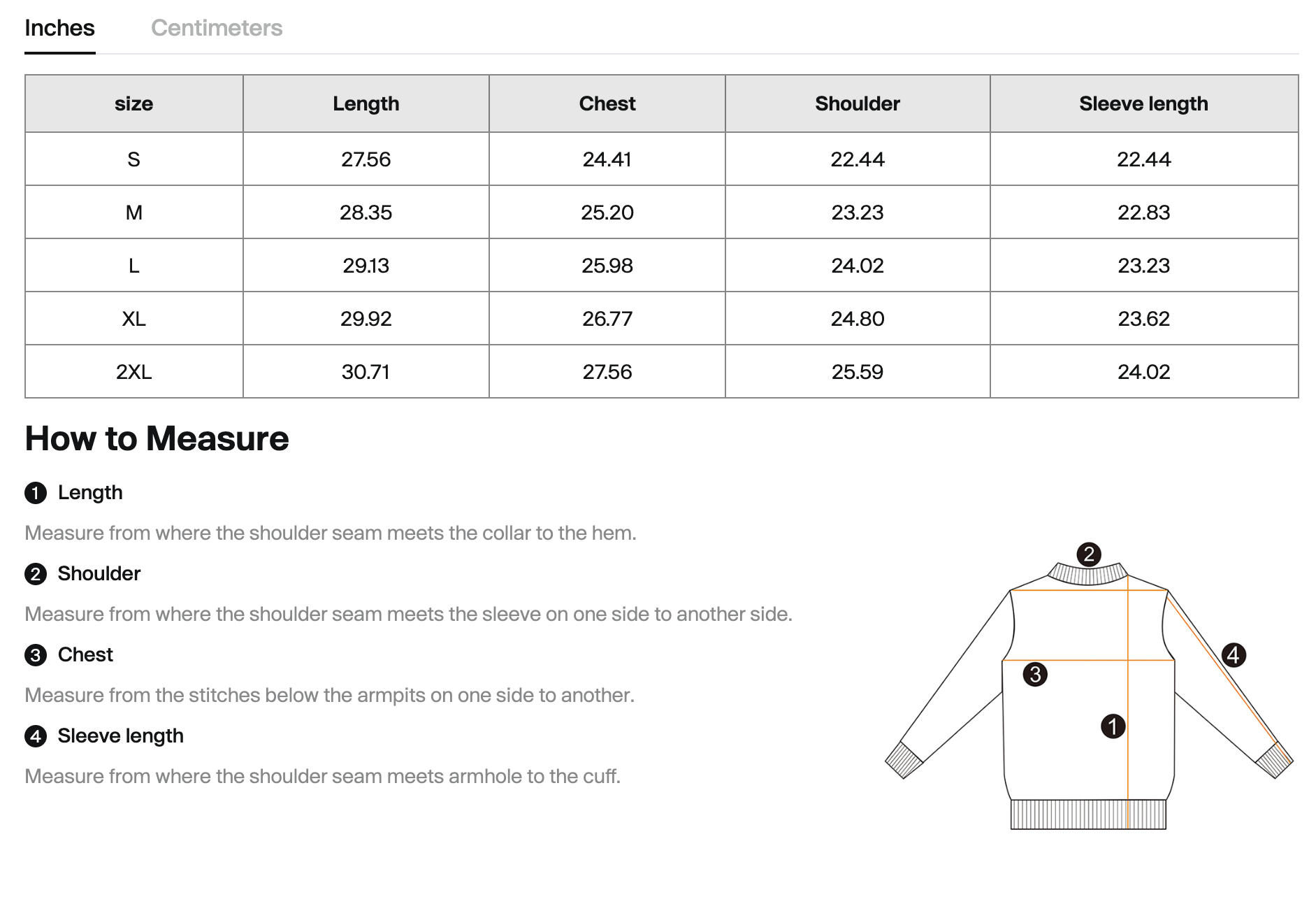
Task: Click the M size chest value 25.20
Action: [x=607, y=213]
